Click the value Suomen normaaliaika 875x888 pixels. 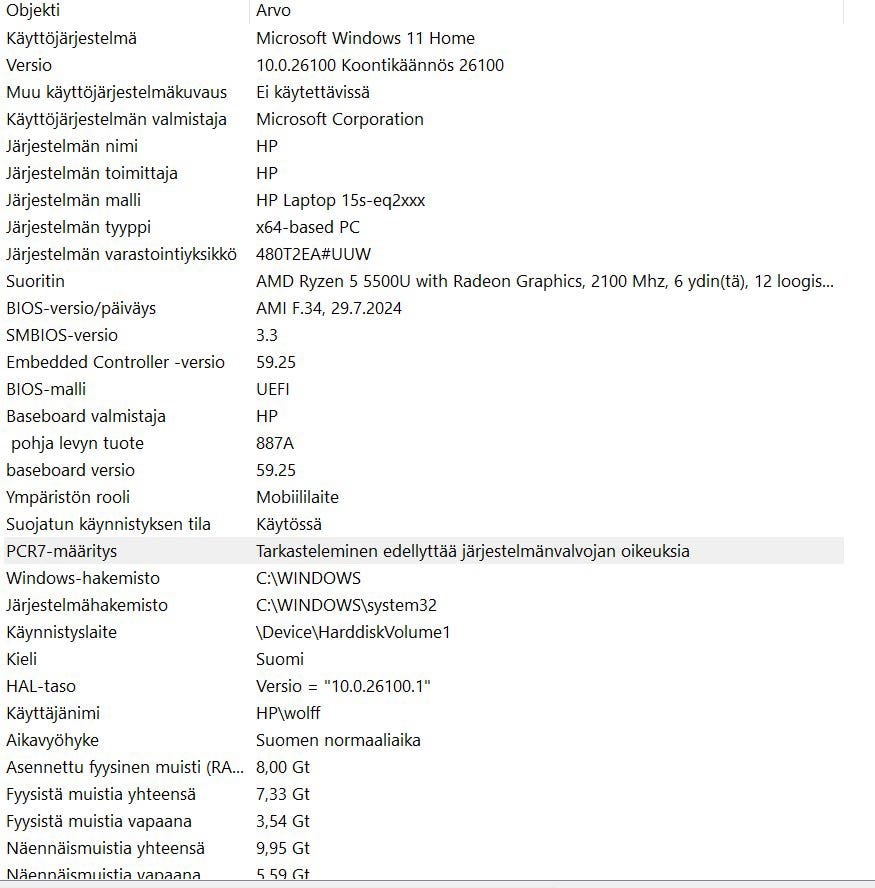coord(338,740)
